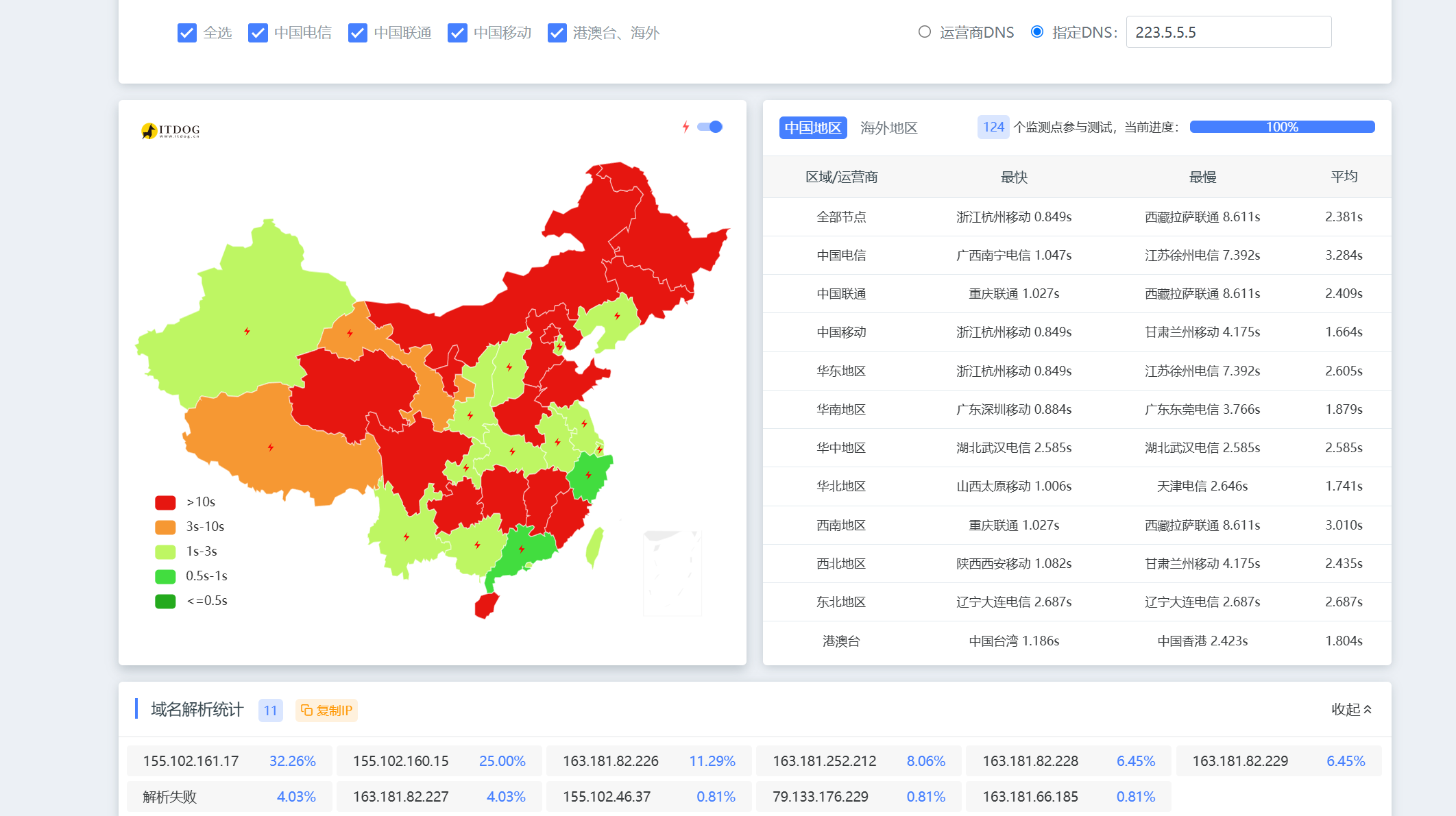Click the copy icon in 复制IP
The image size is (1456, 816).
point(306,710)
